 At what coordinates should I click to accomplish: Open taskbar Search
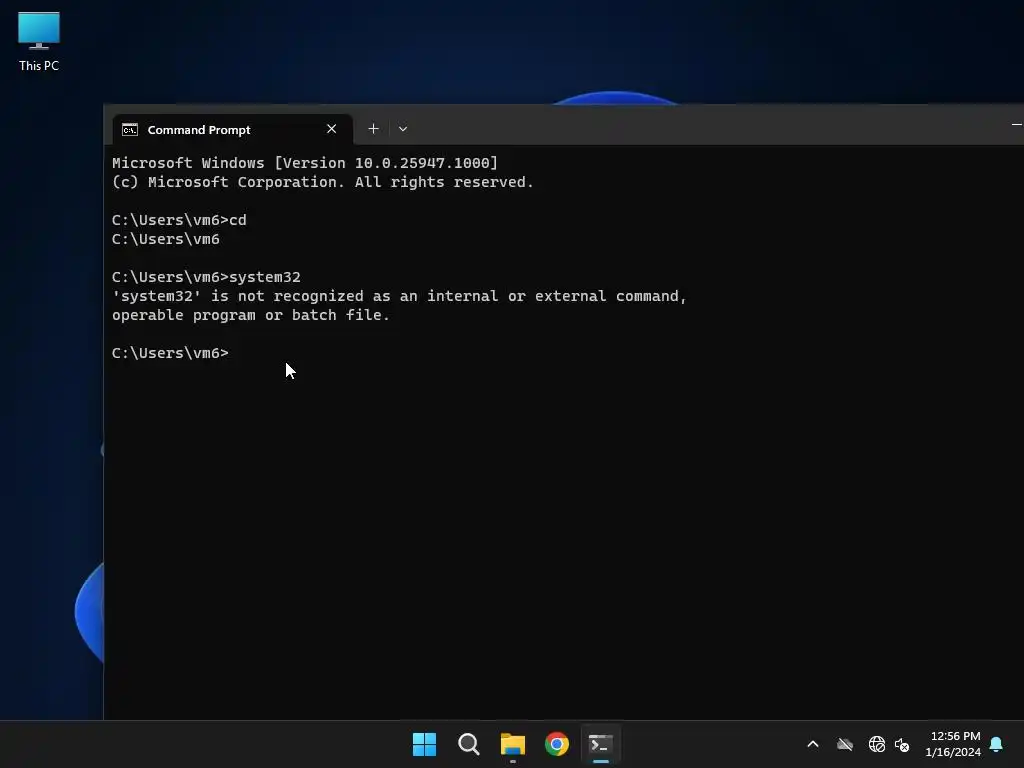469,744
